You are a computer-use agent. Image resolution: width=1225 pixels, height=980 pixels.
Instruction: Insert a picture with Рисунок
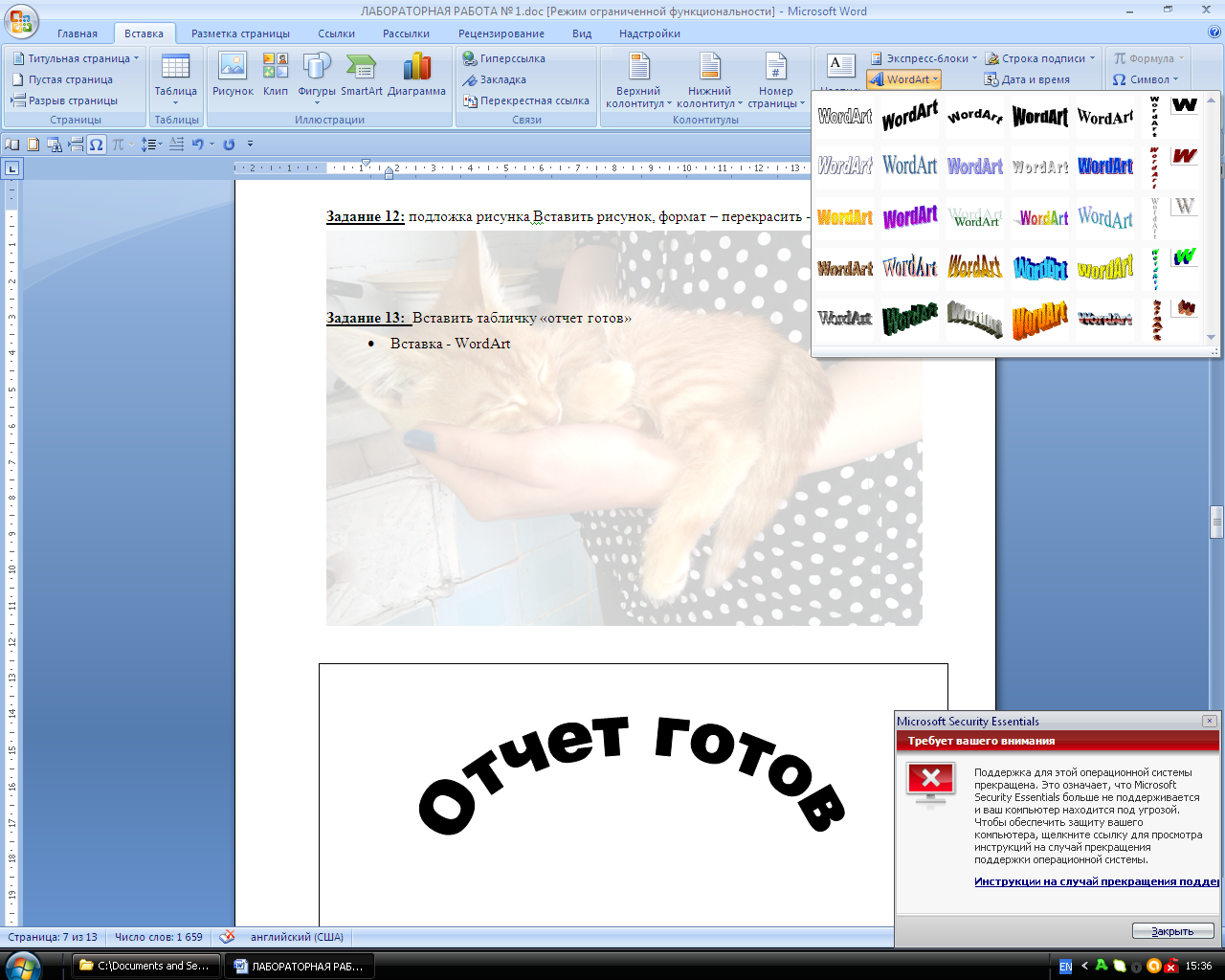pyautogui.click(x=233, y=77)
